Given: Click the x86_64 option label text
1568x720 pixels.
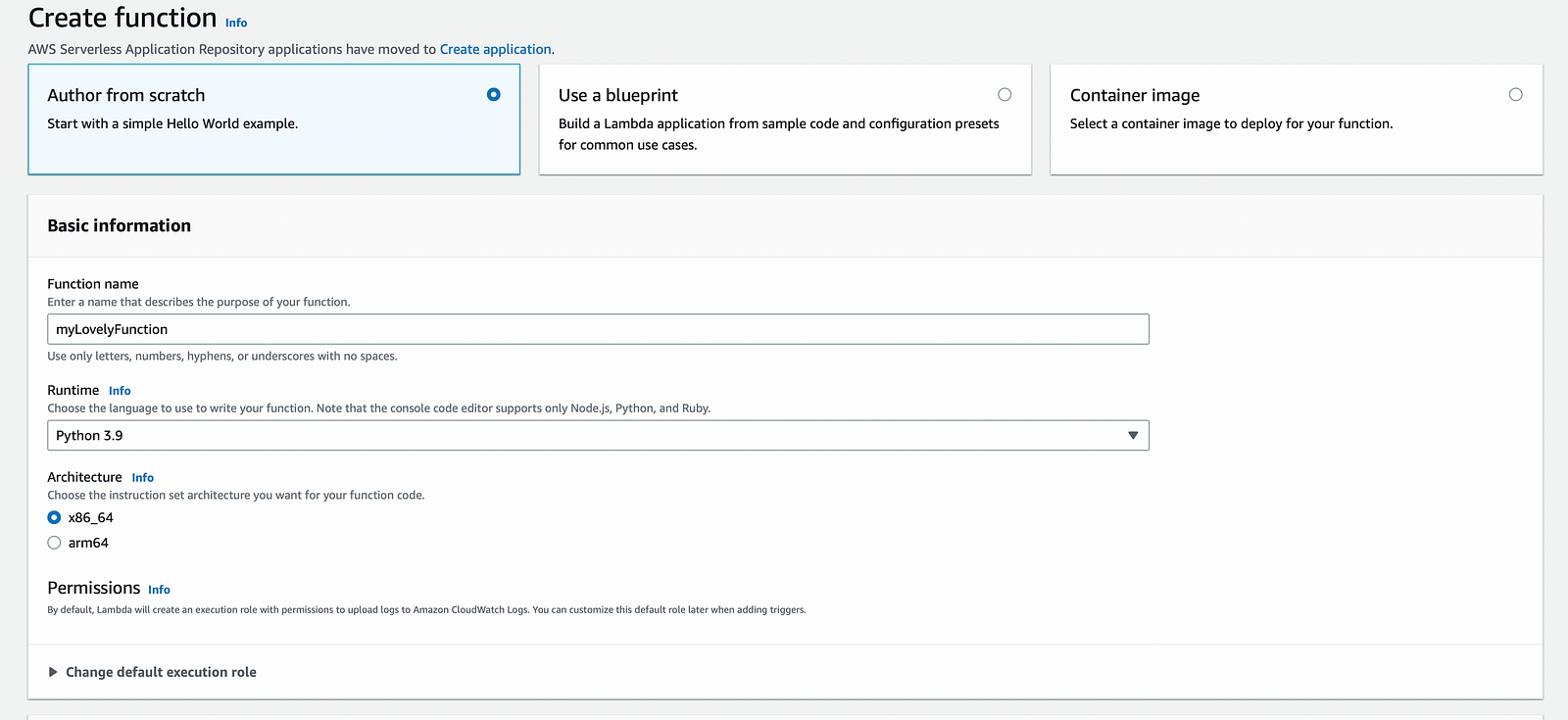Looking at the screenshot, I should [91, 518].
